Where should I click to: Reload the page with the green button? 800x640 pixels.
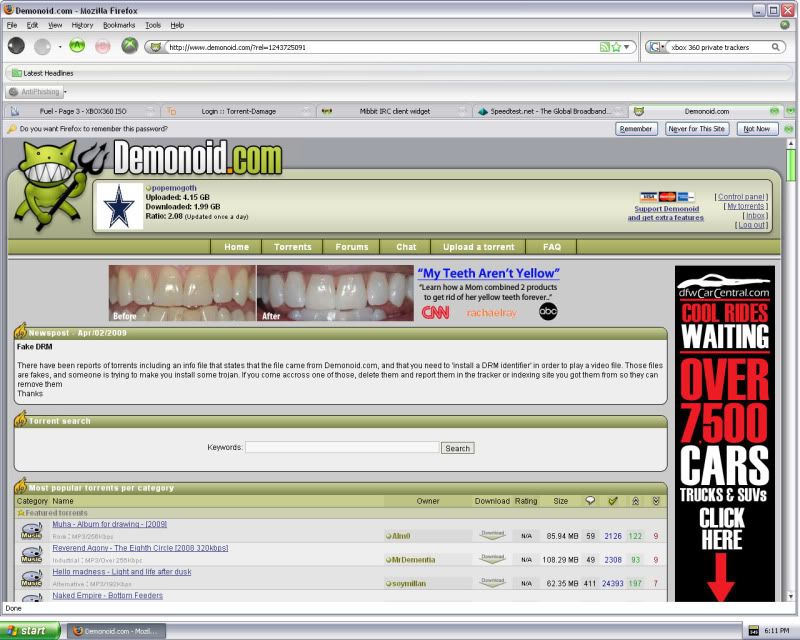tap(77, 46)
